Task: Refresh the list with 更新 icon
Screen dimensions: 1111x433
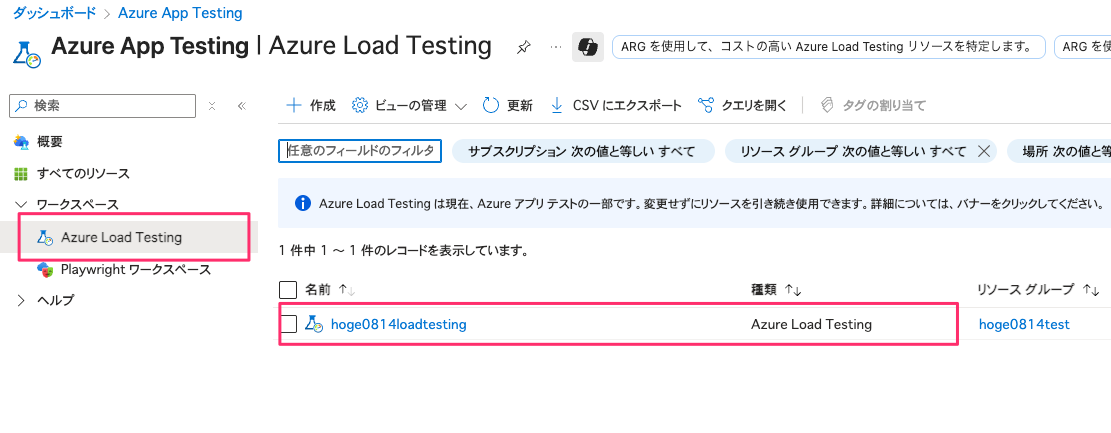Action: [491, 106]
